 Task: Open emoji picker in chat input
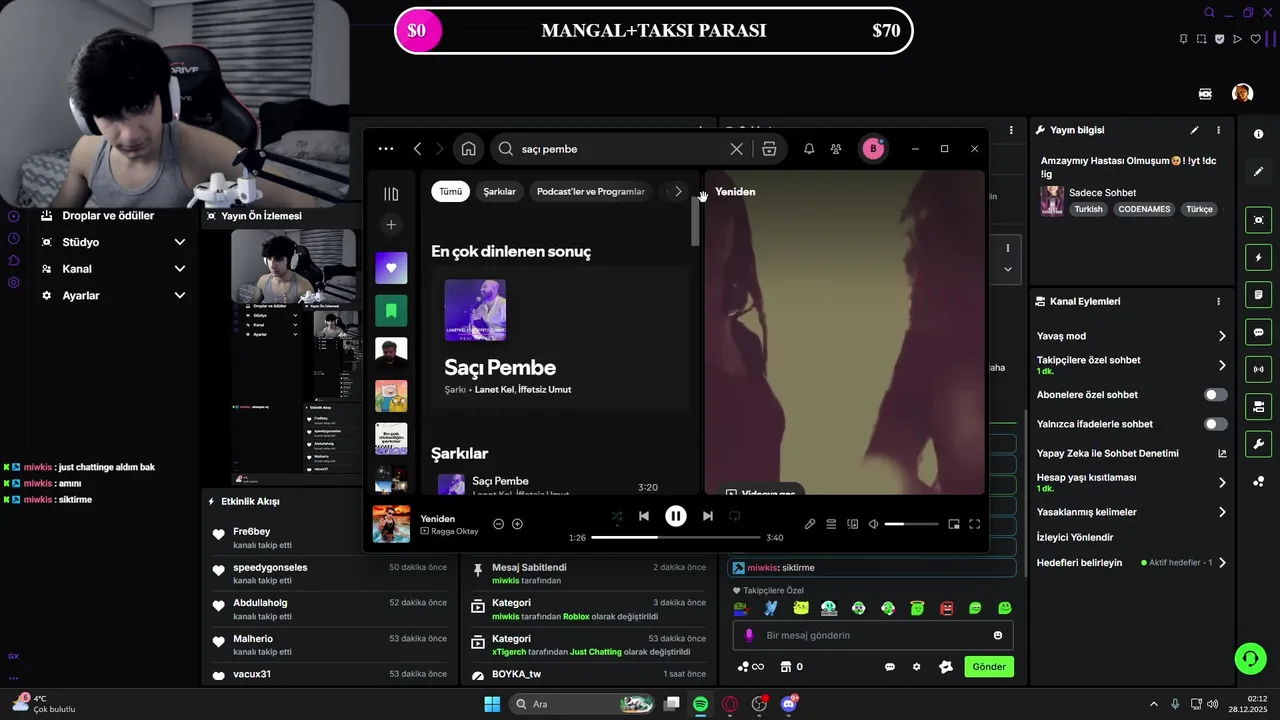pos(998,635)
